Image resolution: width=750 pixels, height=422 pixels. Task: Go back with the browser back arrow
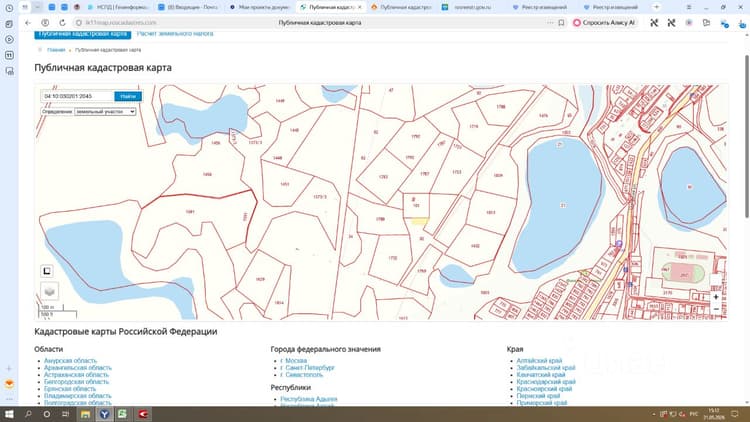point(28,22)
